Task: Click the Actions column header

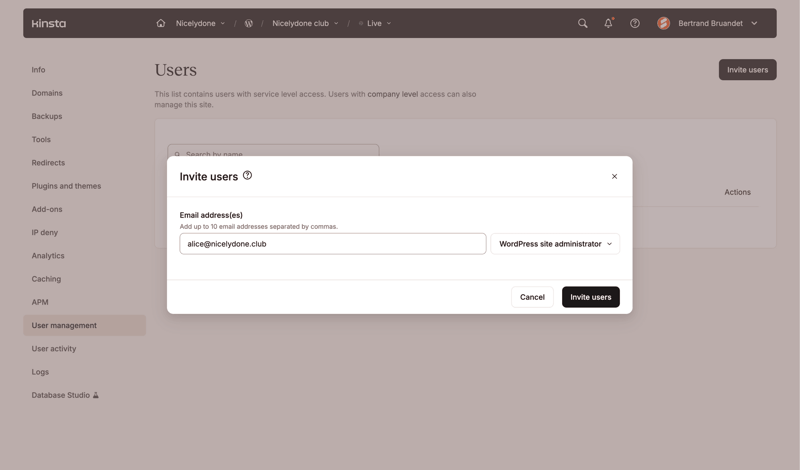Action: click(x=738, y=192)
